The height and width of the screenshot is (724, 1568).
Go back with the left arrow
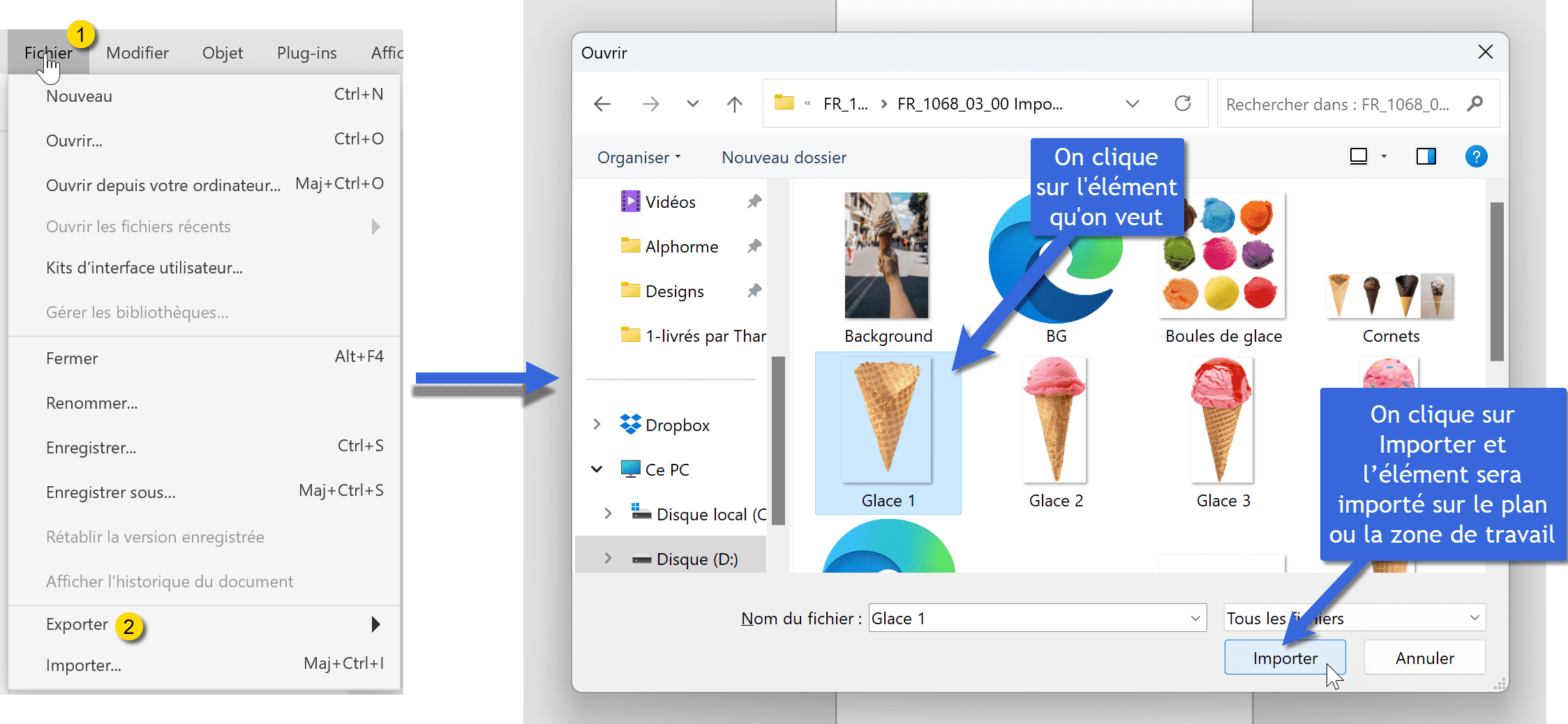(x=602, y=104)
